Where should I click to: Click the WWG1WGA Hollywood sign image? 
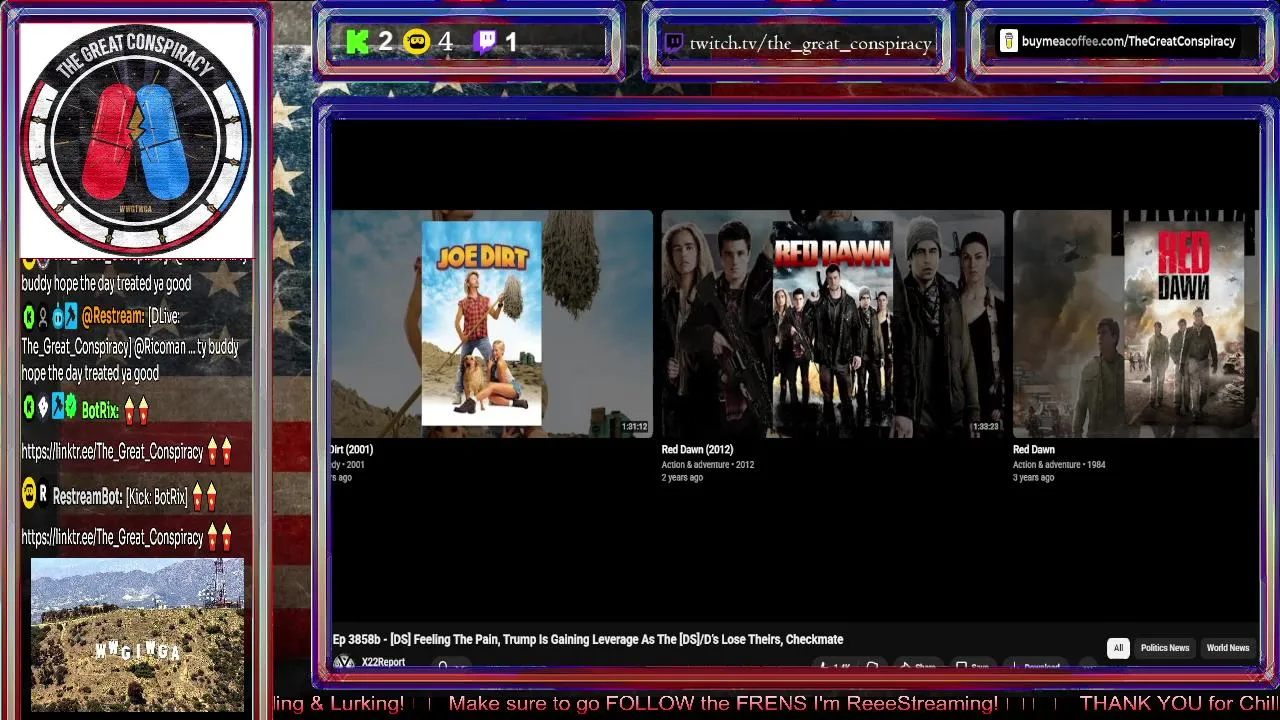point(137,634)
